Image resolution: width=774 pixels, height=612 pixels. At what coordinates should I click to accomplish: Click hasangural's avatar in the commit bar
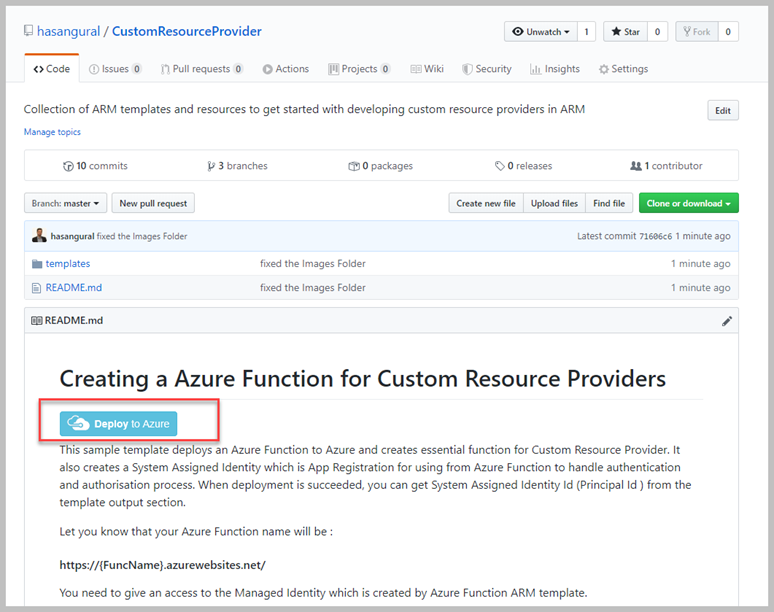coord(39,235)
